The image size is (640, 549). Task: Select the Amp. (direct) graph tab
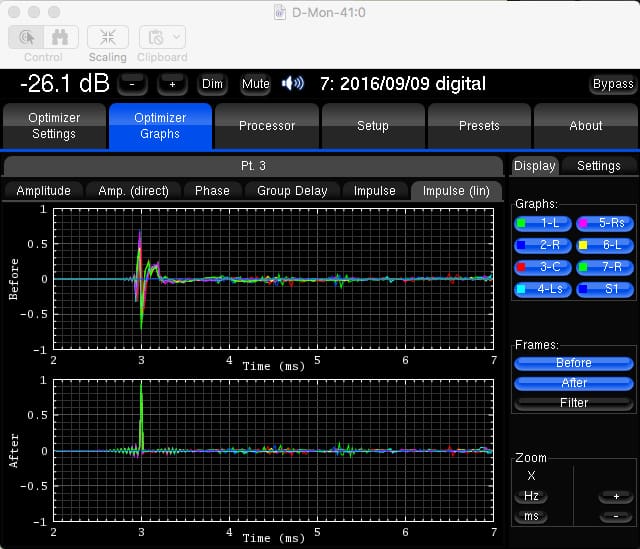tap(133, 191)
